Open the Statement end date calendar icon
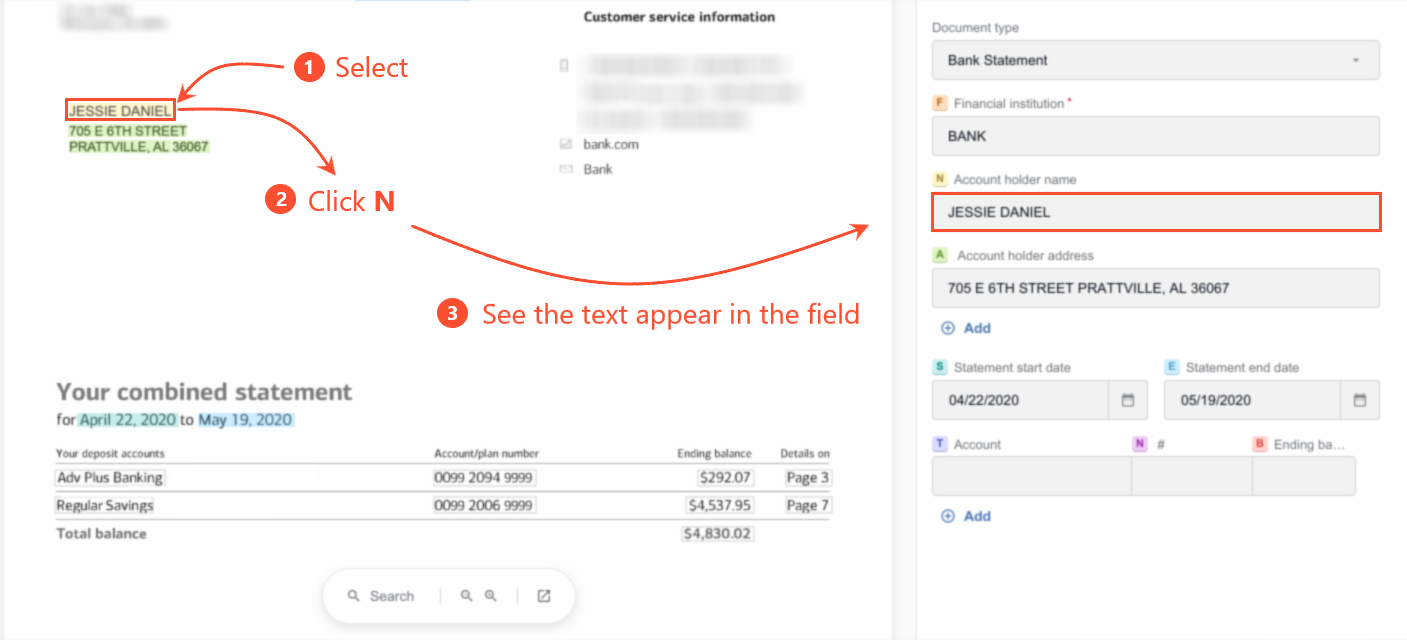 [x=1360, y=400]
